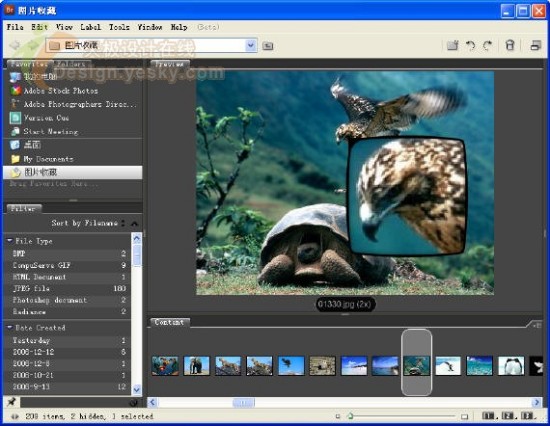Click content scroll right arrow

(x=537, y=402)
